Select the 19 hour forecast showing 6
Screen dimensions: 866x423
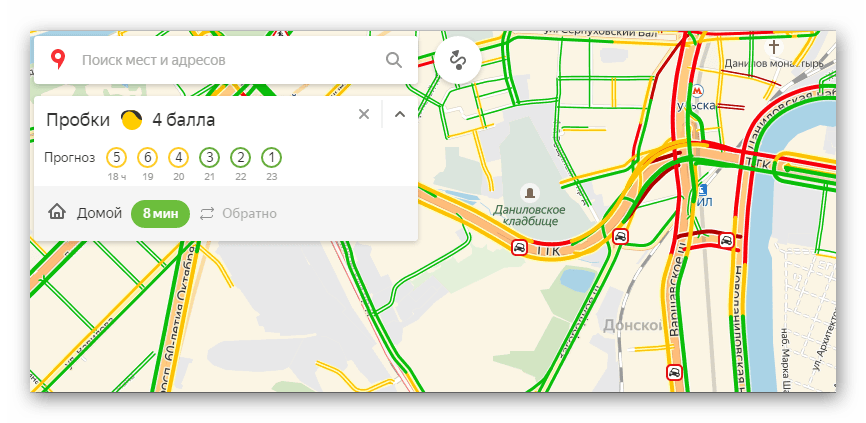(147, 158)
